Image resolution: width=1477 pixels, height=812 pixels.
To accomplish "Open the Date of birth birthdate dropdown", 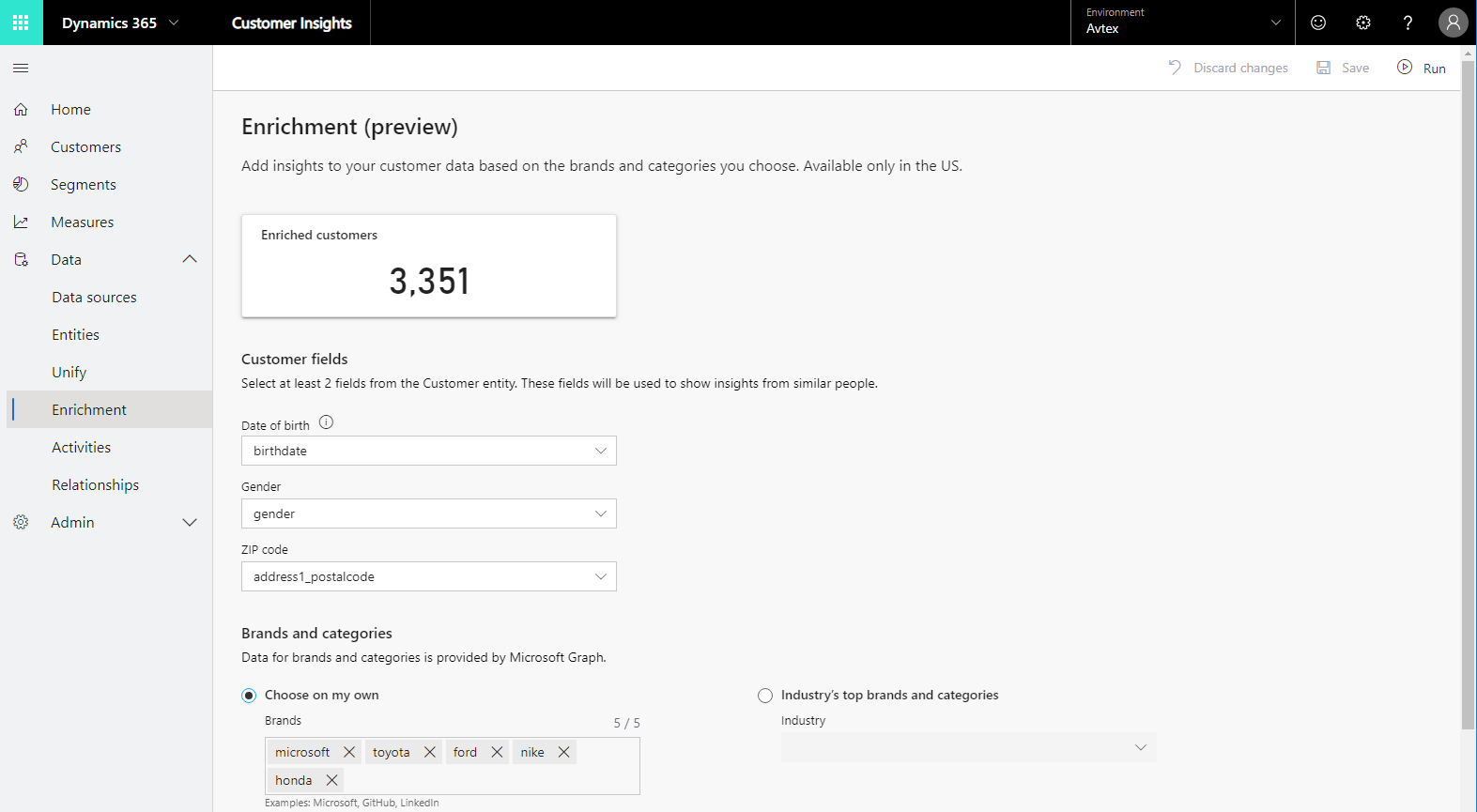I will tap(429, 451).
